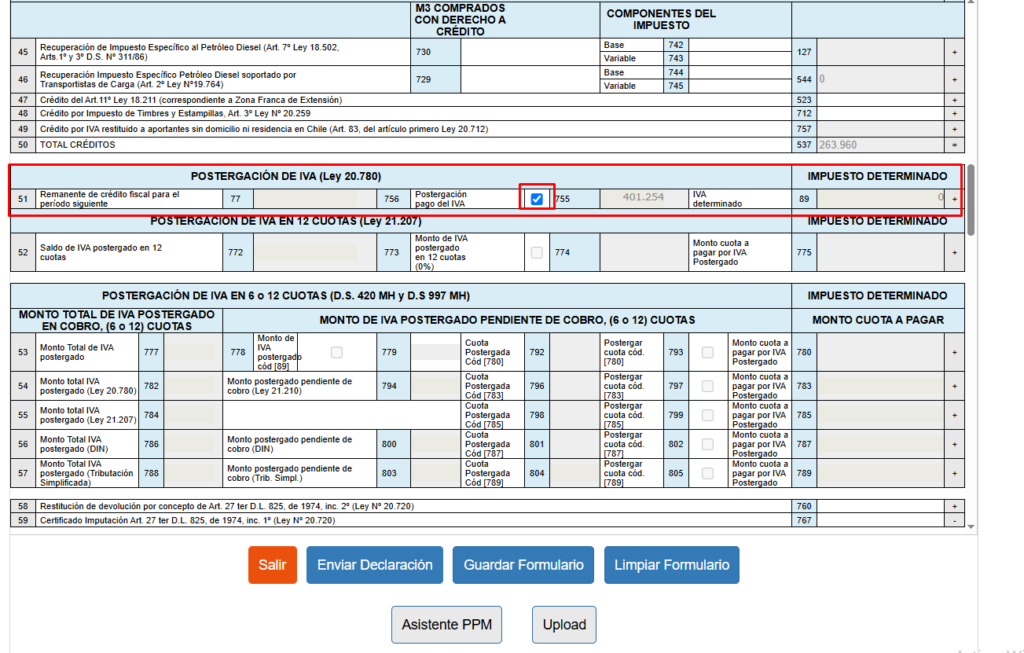Save form with Guardar Formulario

[523, 565]
